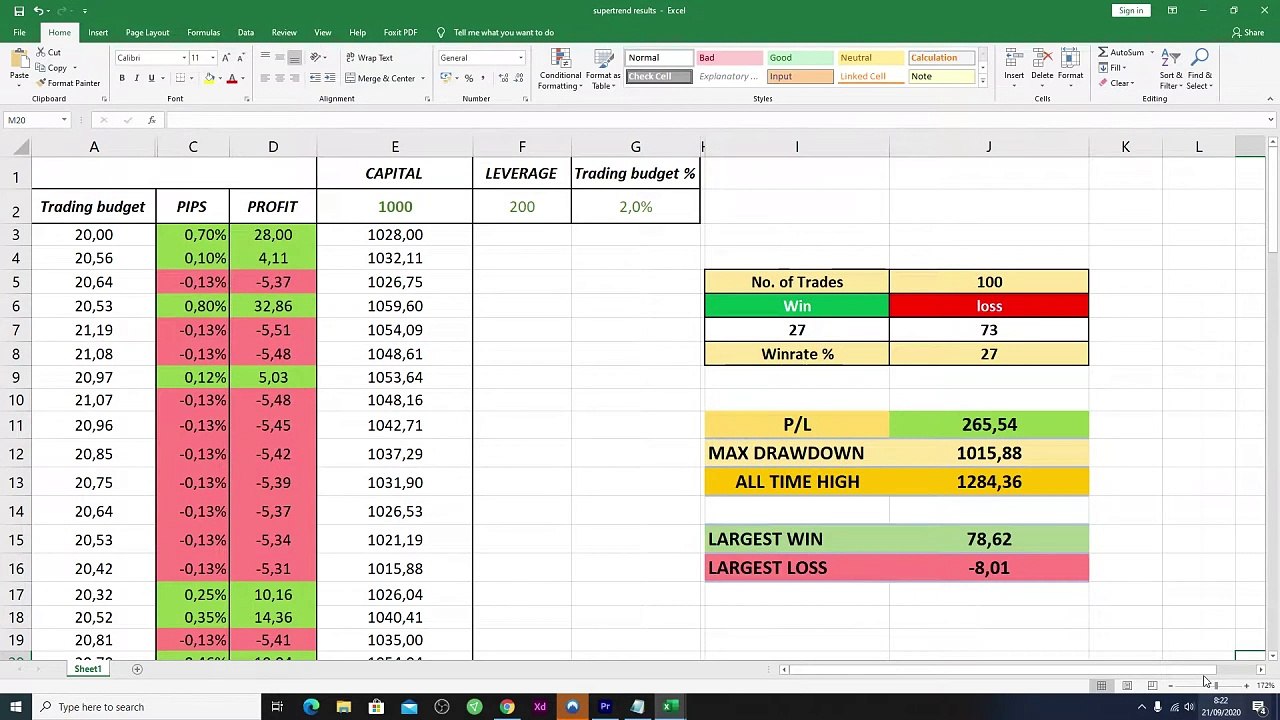Toggle Italic formatting
Viewport: 1280px width, 720px height.
coord(137,78)
